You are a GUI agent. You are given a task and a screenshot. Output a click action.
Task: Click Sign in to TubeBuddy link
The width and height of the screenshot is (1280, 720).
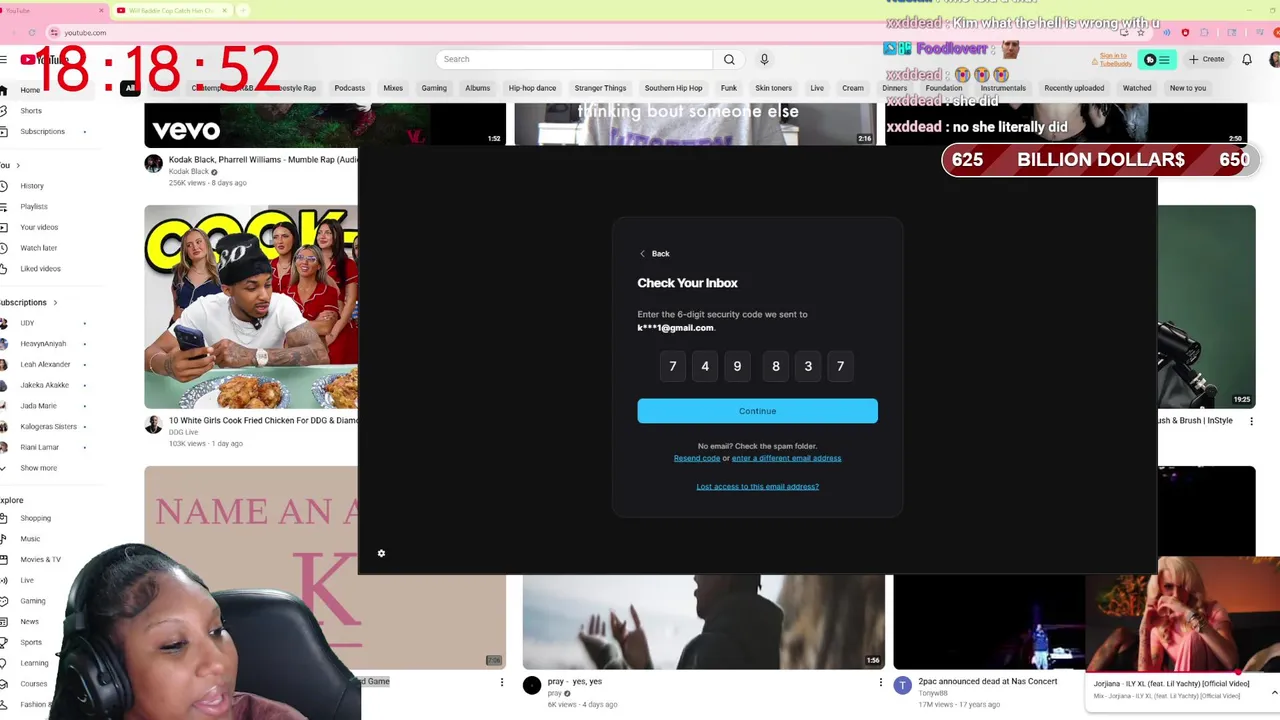(1115, 60)
